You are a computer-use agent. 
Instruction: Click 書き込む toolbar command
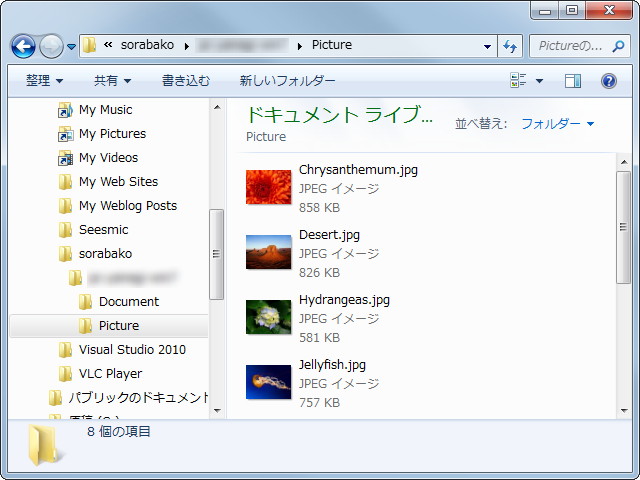click(x=186, y=81)
